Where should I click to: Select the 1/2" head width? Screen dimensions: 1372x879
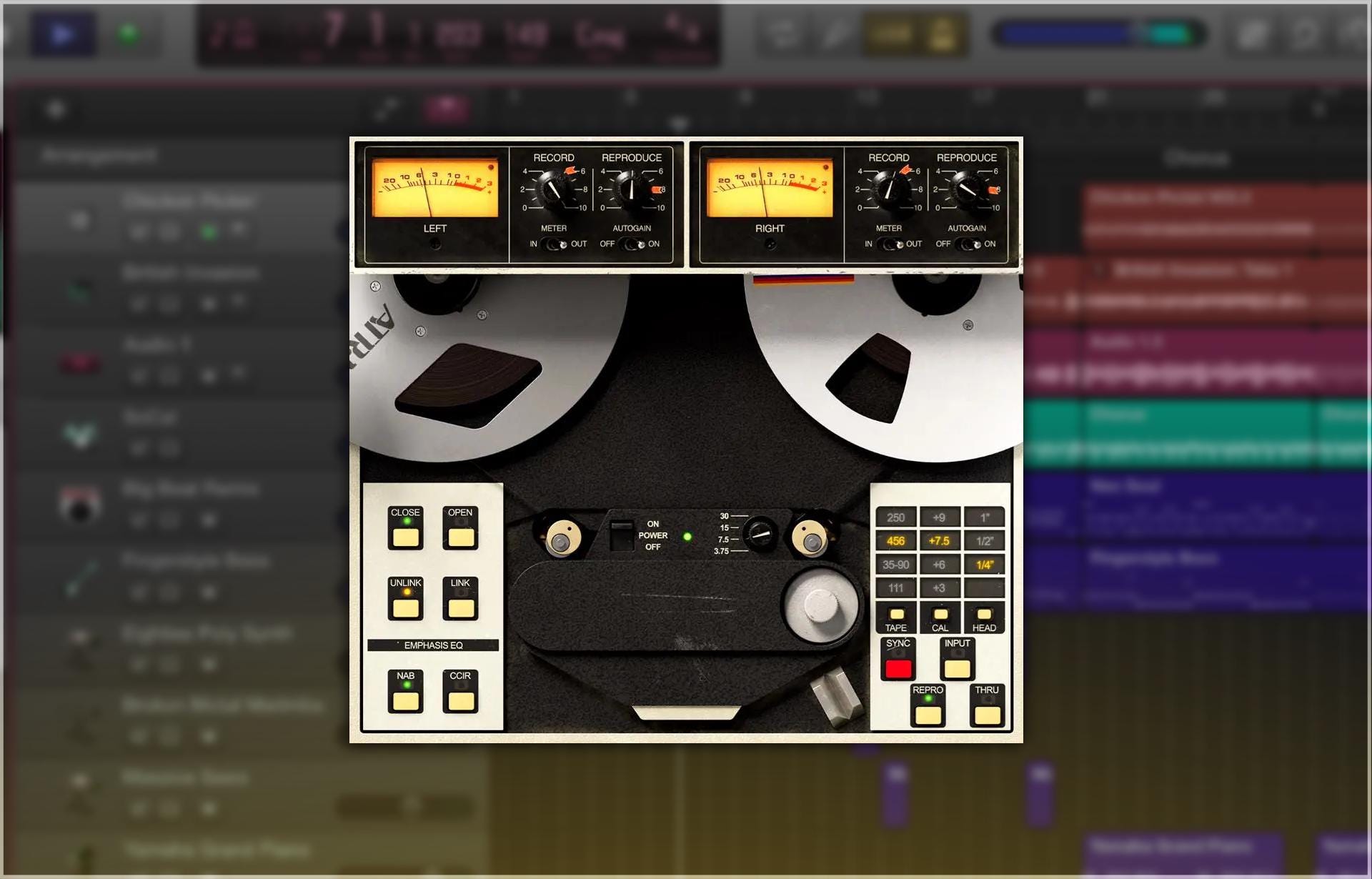point(985,541)
